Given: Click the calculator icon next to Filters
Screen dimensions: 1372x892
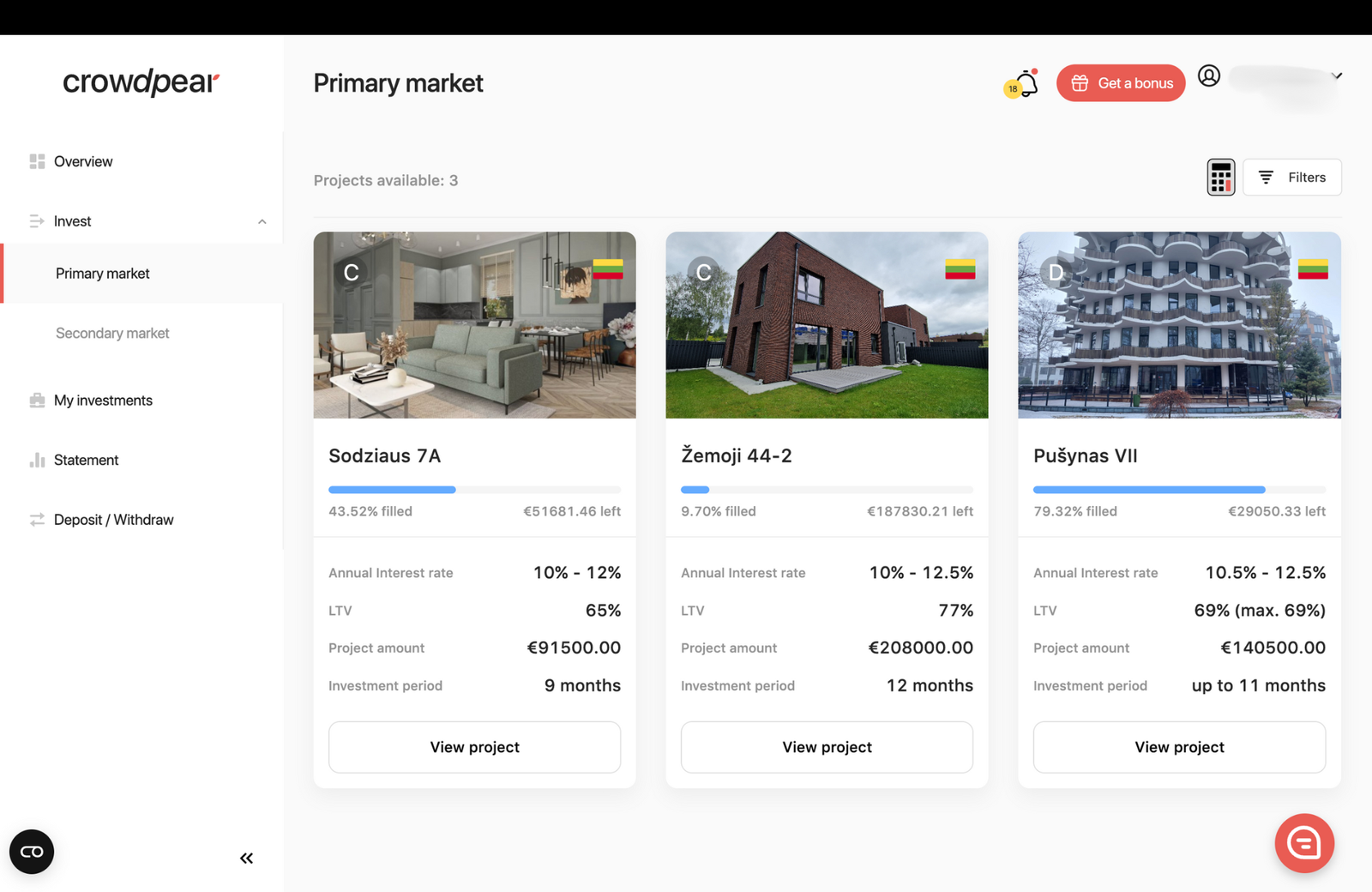Looking at the screenshot, I should (1220, 178).
